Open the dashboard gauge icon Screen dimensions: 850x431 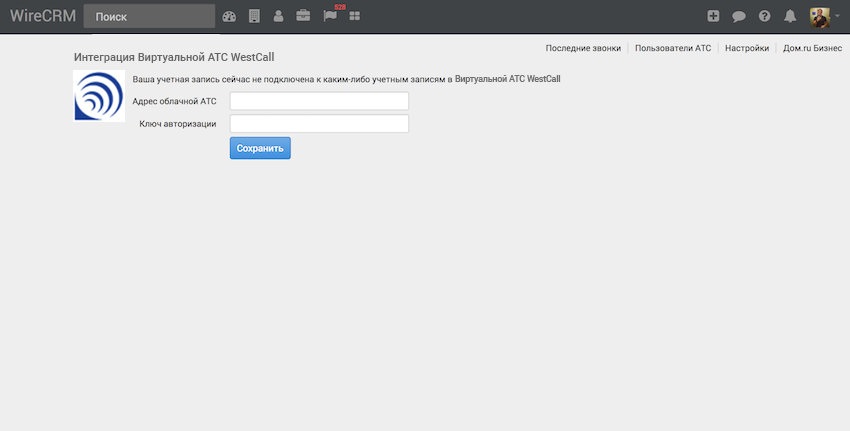(x=229, y=16)
